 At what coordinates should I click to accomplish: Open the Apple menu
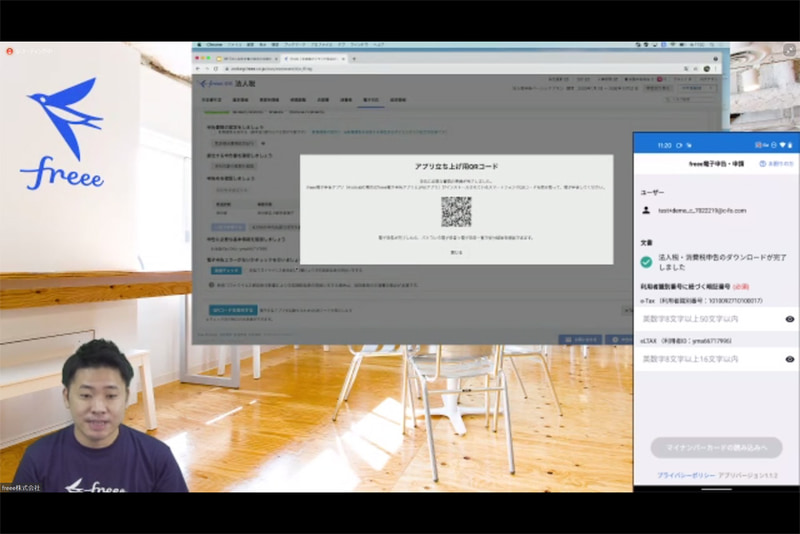[198, 45]
